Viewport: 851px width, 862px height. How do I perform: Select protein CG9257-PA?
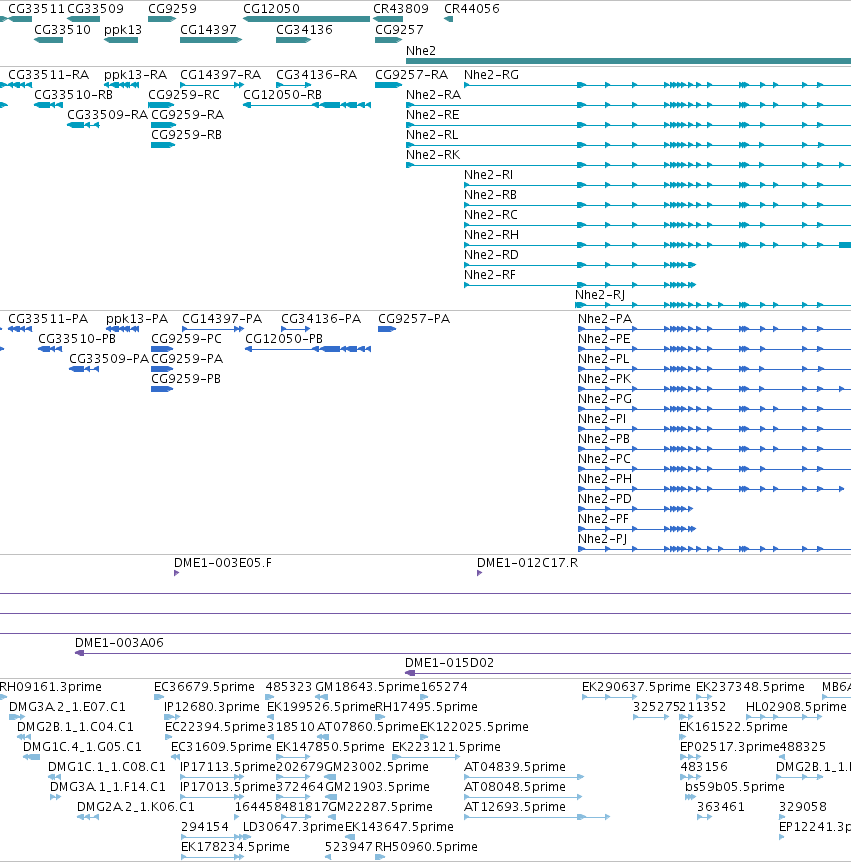pos(414,319)
